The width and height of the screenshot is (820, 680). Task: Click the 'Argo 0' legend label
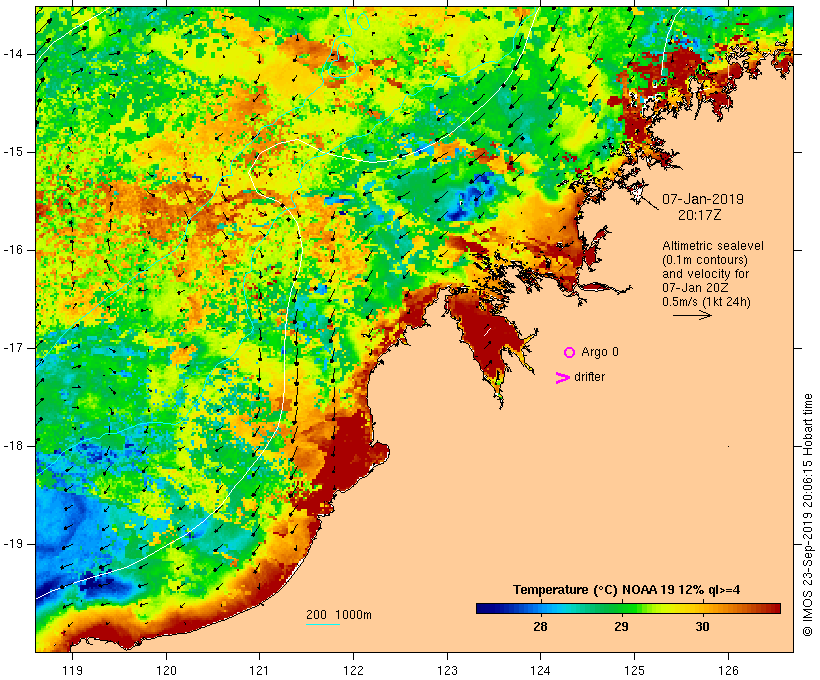coord(600,352)
